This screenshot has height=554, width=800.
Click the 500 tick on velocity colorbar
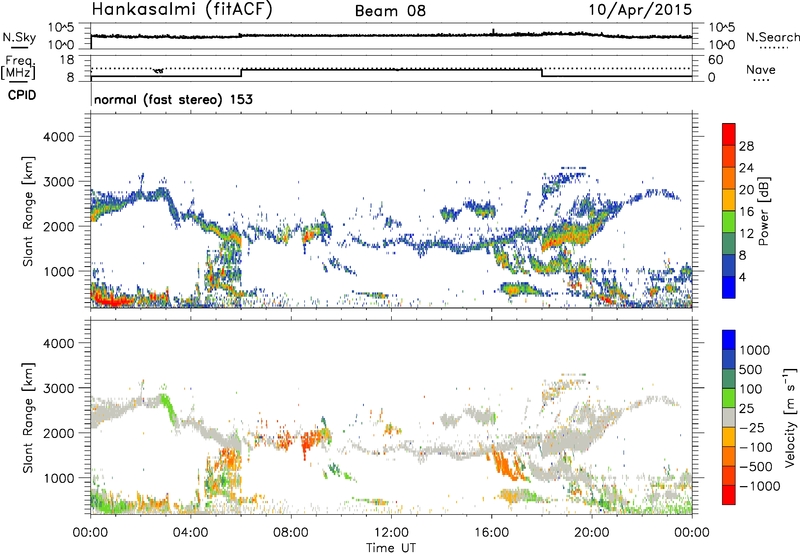[751, 369]
